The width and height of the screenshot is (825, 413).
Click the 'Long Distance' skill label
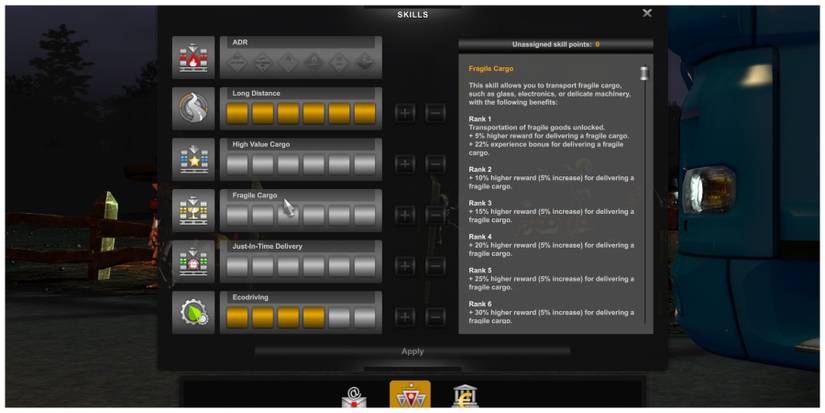[x=256, y=93]
